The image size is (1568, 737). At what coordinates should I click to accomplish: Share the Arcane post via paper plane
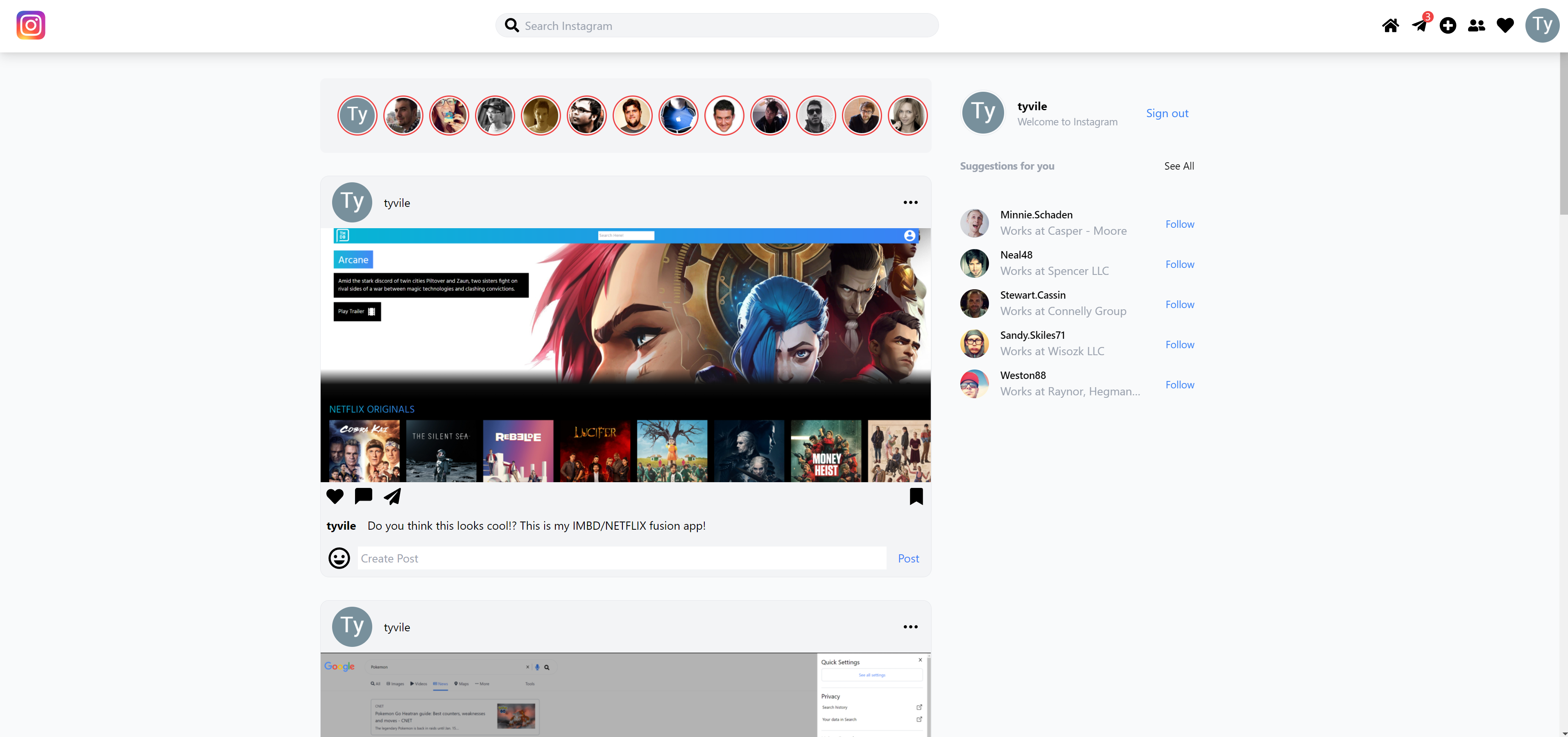click(393, 497)
